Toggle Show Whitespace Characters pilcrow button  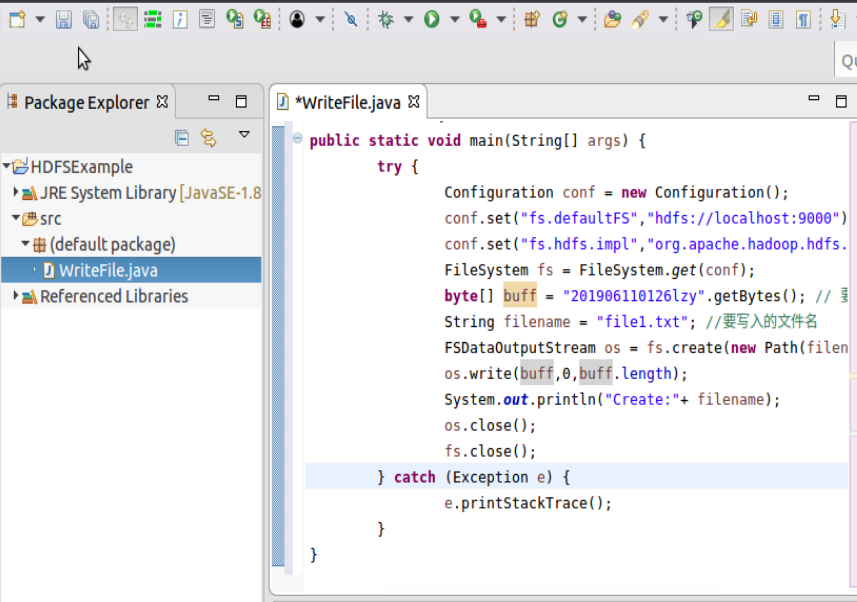803,19
